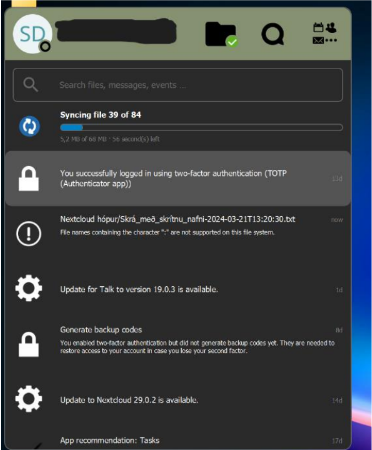The height and width of the screenshot is (450, 372).
Task: Click the redacted account name in header
Action: tap(115, 31)
